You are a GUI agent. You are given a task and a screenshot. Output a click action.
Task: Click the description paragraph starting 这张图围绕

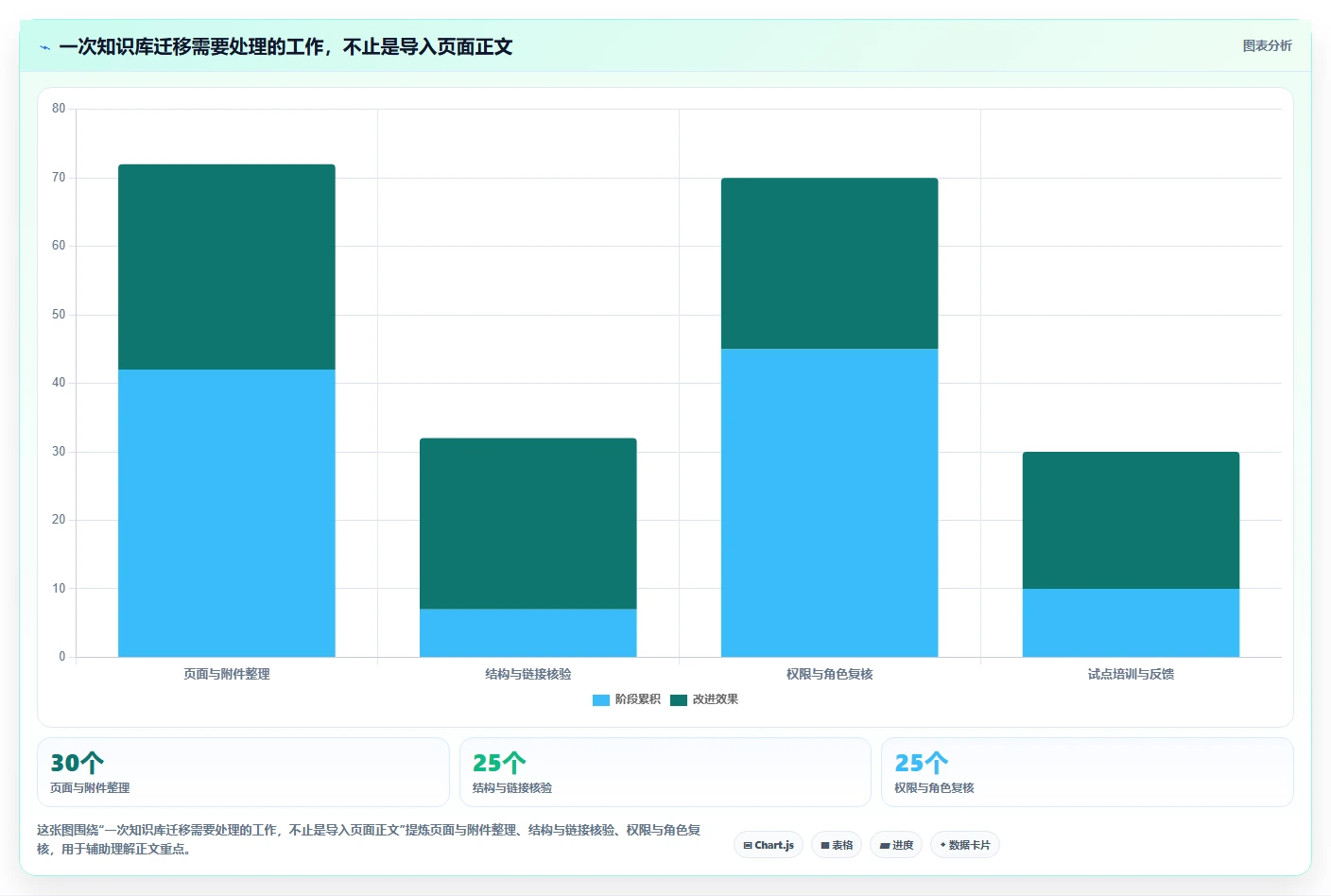coord(369,839)
